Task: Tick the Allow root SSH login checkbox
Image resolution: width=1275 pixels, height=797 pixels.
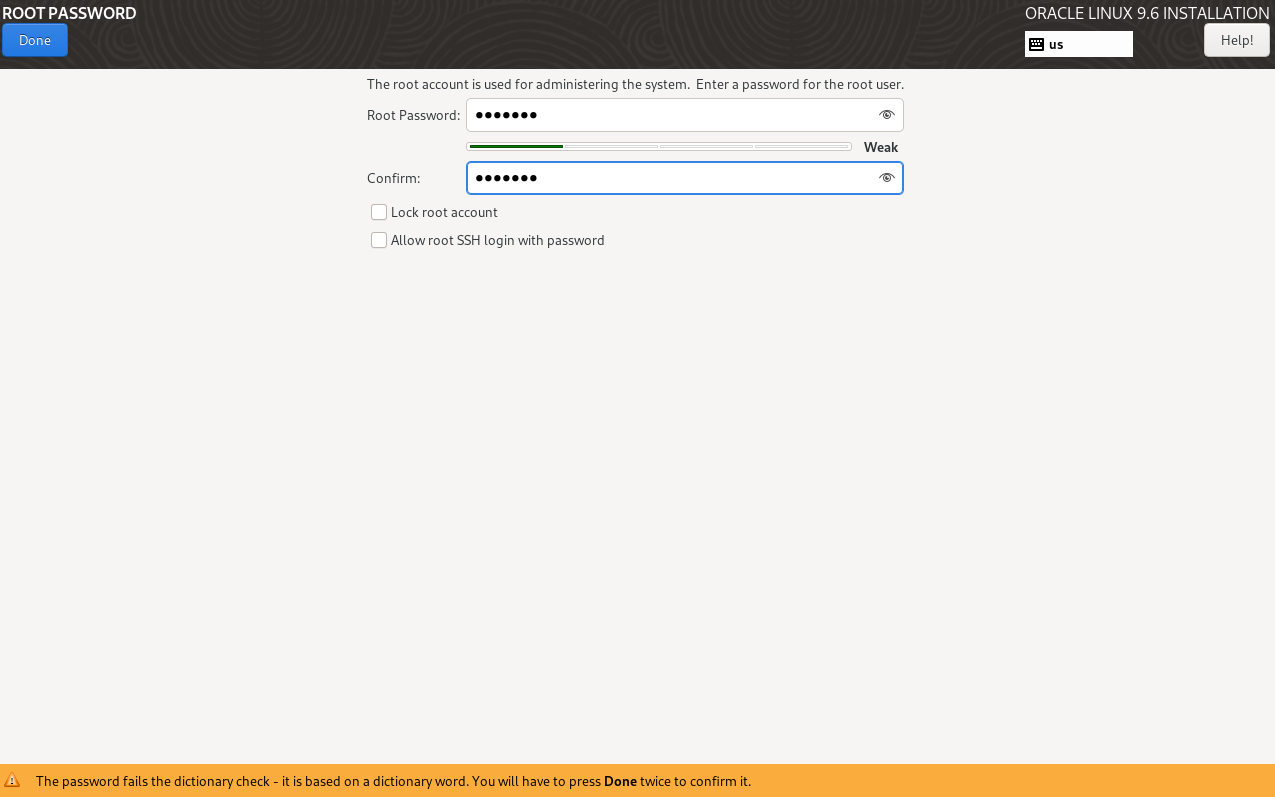Action: tap(379, 240)
